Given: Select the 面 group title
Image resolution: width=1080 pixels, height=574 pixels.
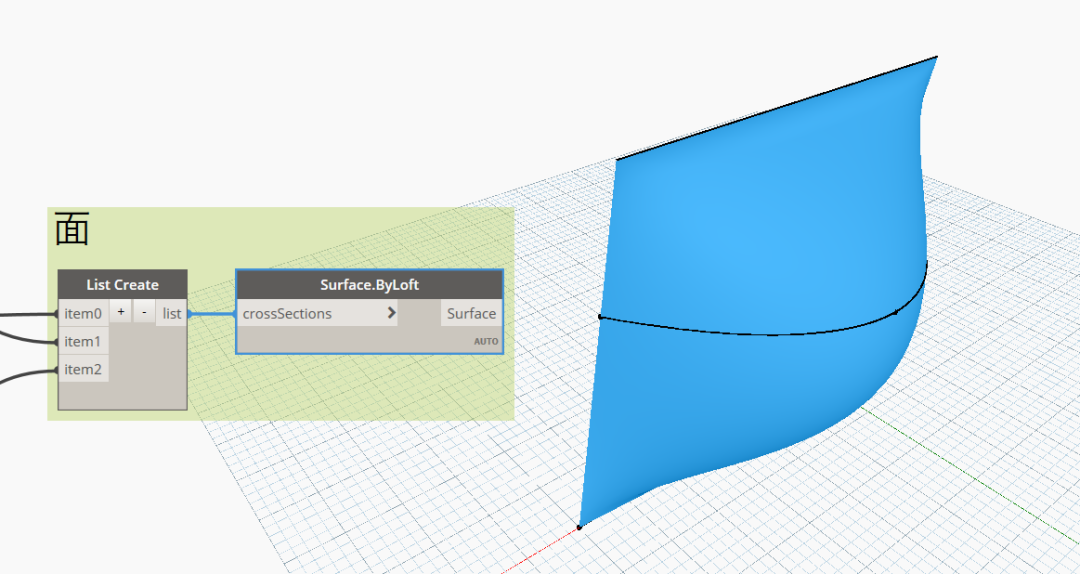Looking at the screenshot, I should (x=72, y=229).
